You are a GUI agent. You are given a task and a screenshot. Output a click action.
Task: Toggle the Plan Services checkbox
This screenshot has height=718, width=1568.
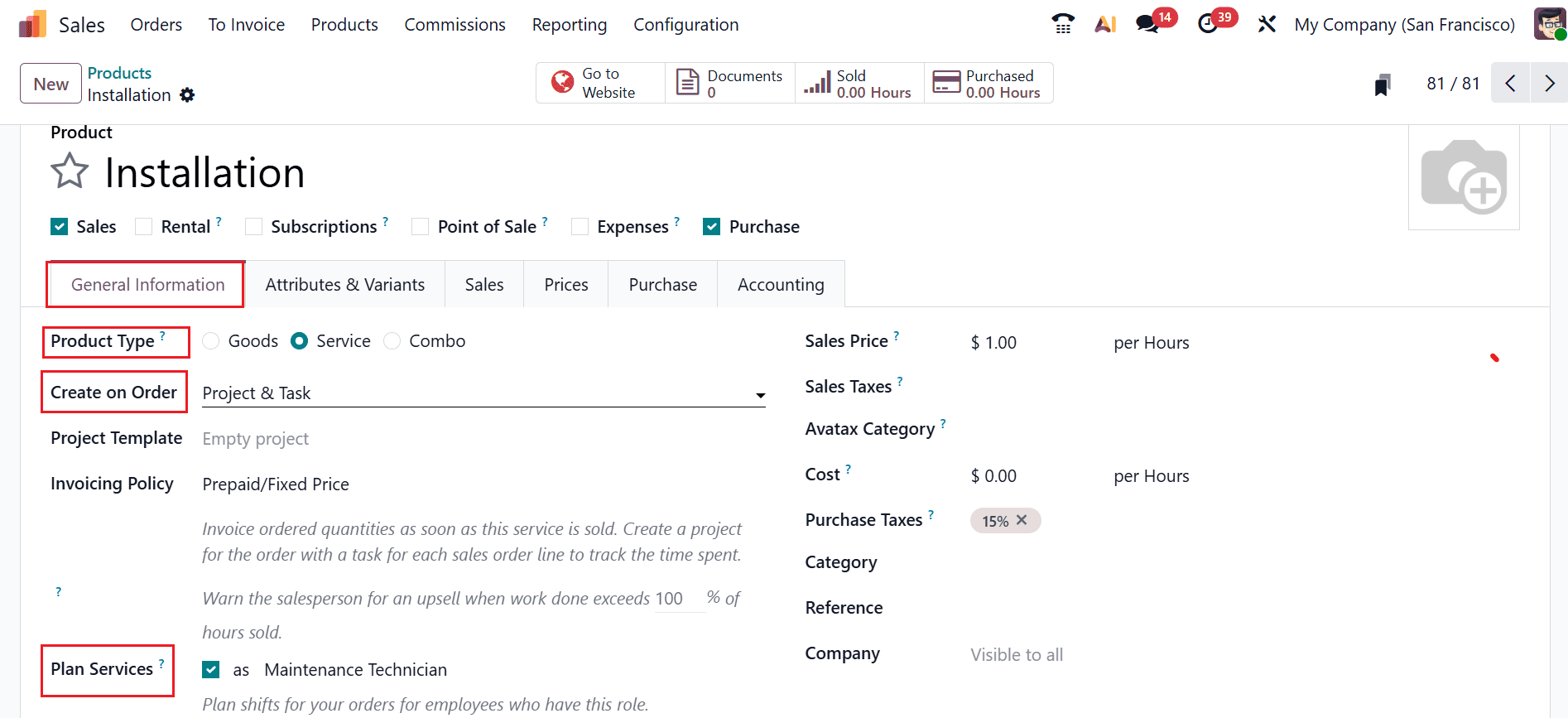(x=211, y=670)
